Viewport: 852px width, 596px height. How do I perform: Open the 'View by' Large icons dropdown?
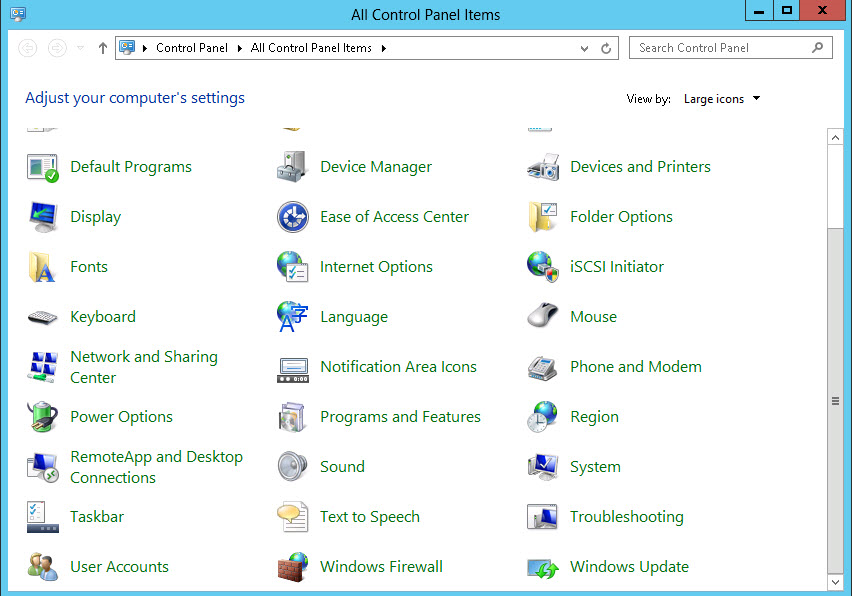click(x=721, y=98)
